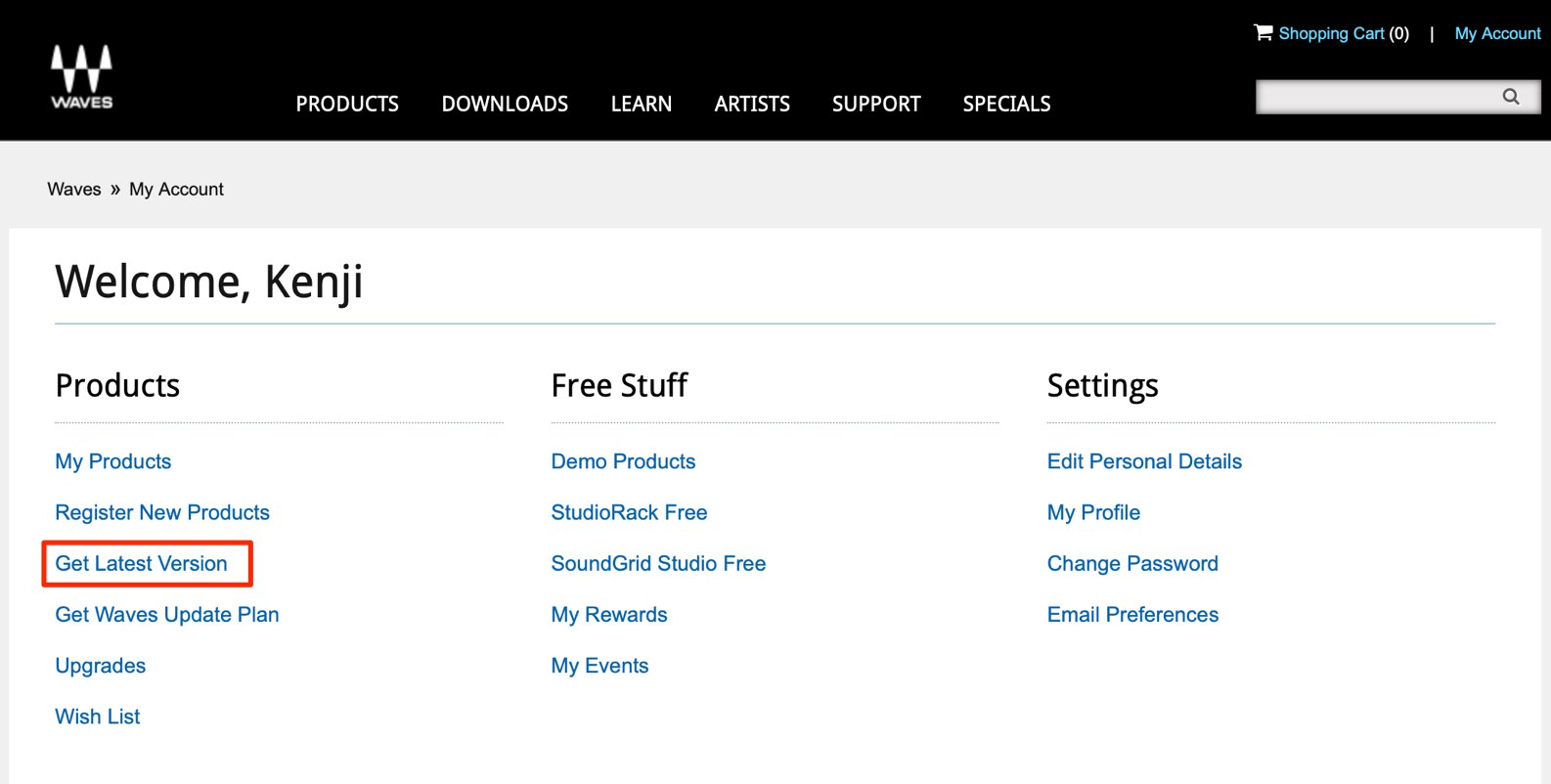Open Change Password
1551x784 pixels.
coord(1132,563)
